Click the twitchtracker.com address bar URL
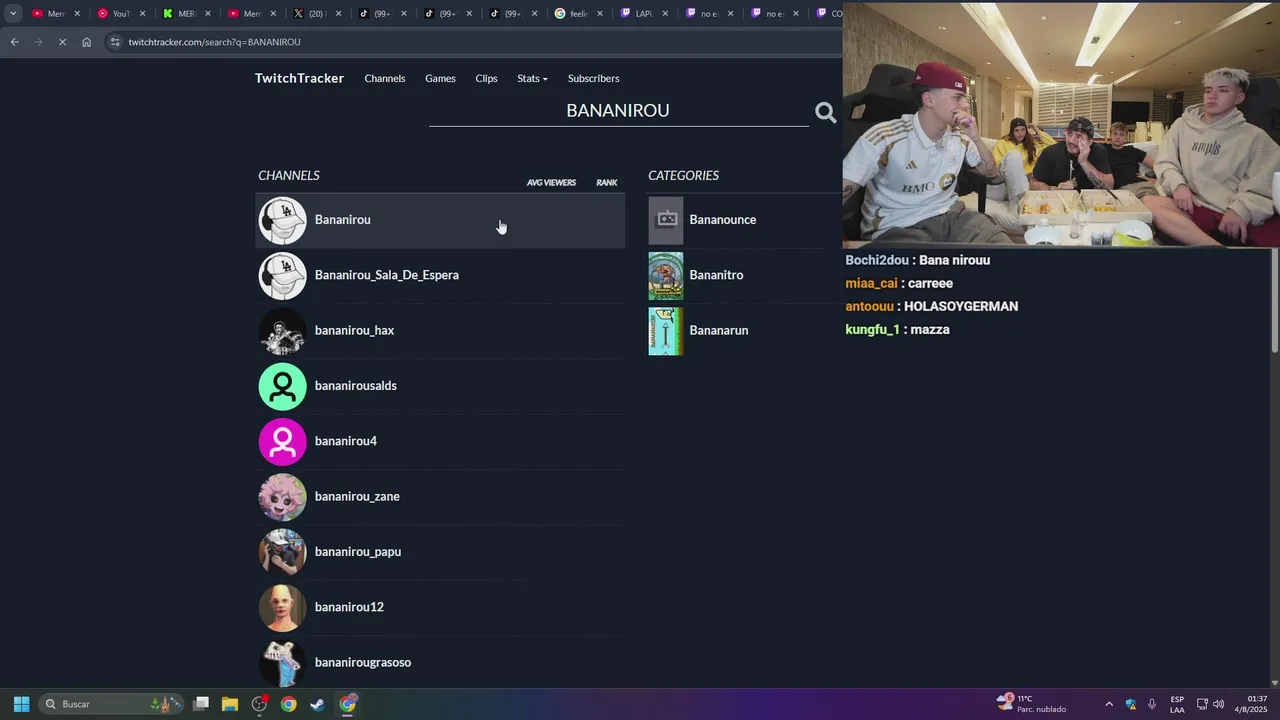 click(214, 42)
